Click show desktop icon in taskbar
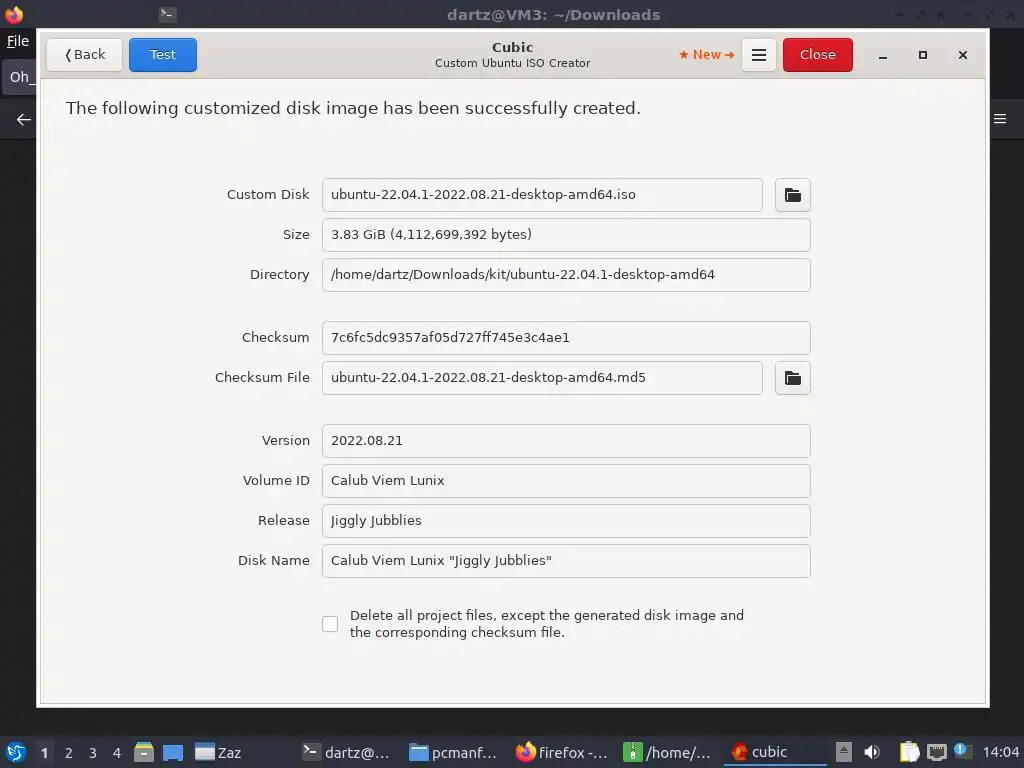Screen dimensions: 1024x768 click(x=172, y=752)
